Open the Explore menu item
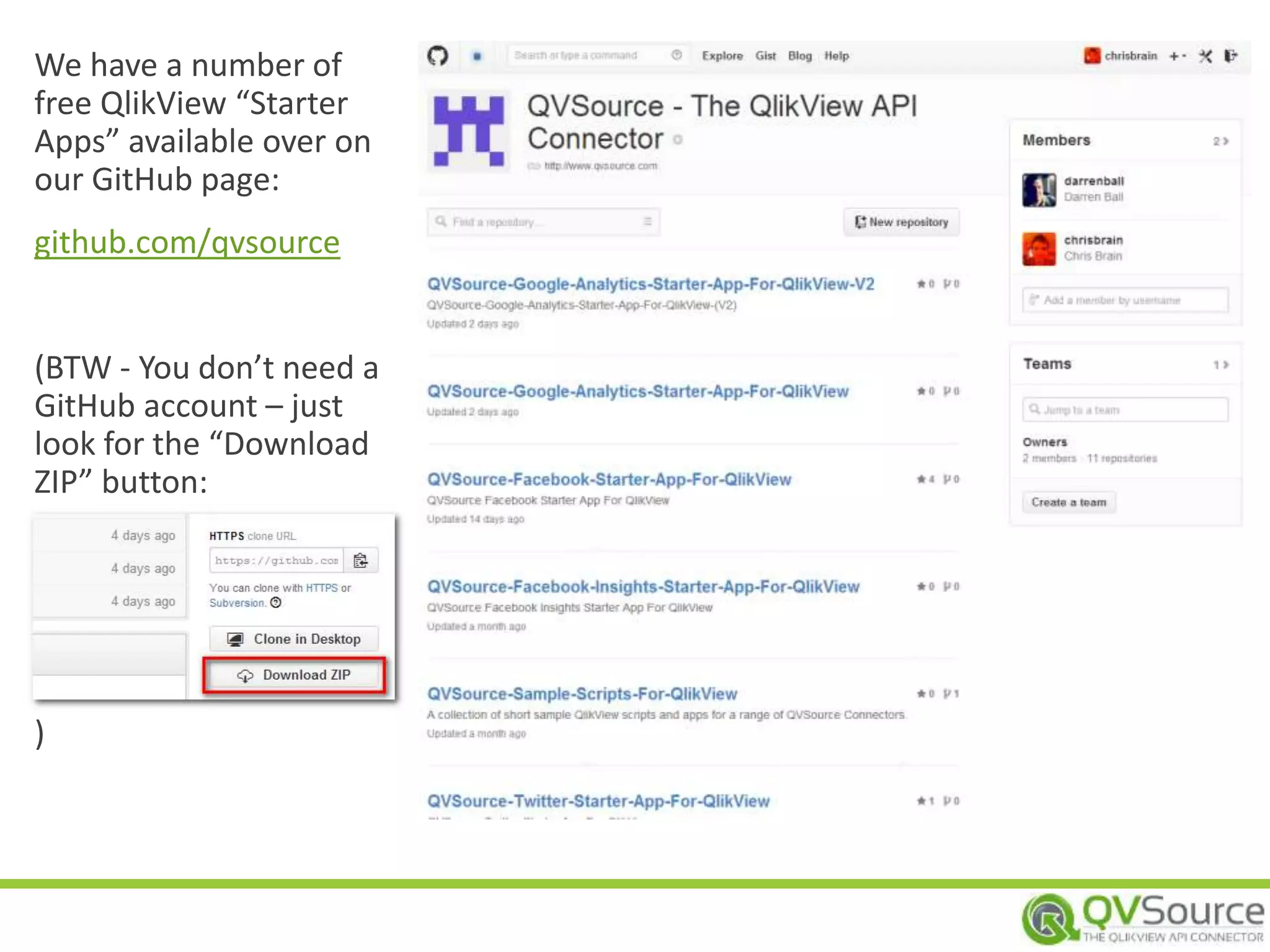This screenshot has width=1270, height=952. pyautogui.click(x=722, y=56)
